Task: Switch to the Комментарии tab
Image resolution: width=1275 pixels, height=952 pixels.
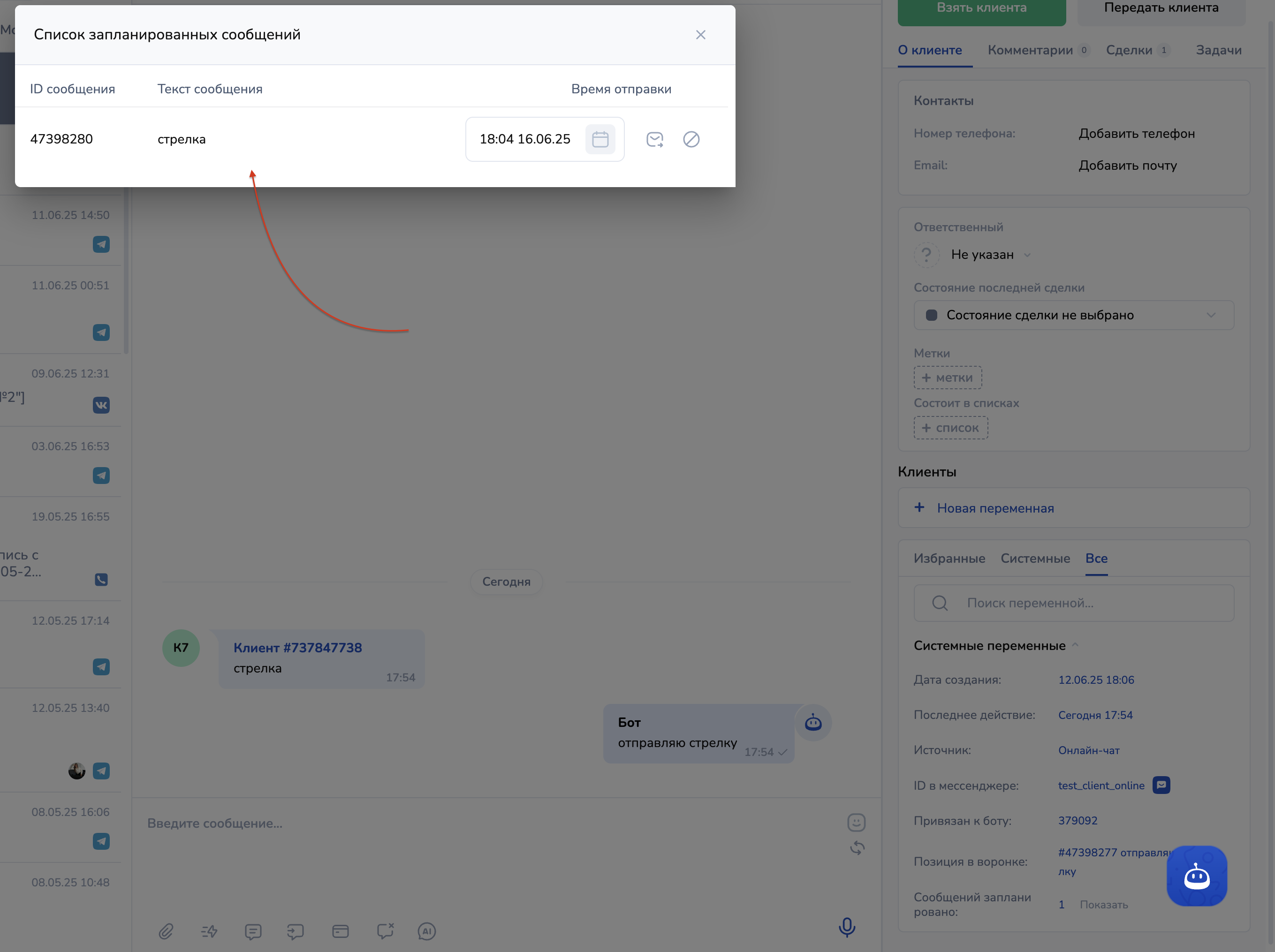Action: coord(1030,50)
